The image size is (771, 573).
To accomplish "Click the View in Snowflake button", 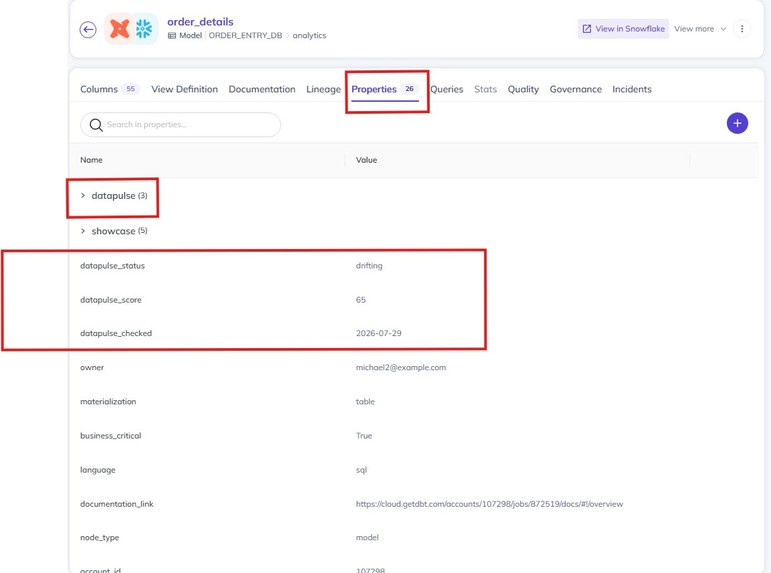I will click(x=623, y=29).
